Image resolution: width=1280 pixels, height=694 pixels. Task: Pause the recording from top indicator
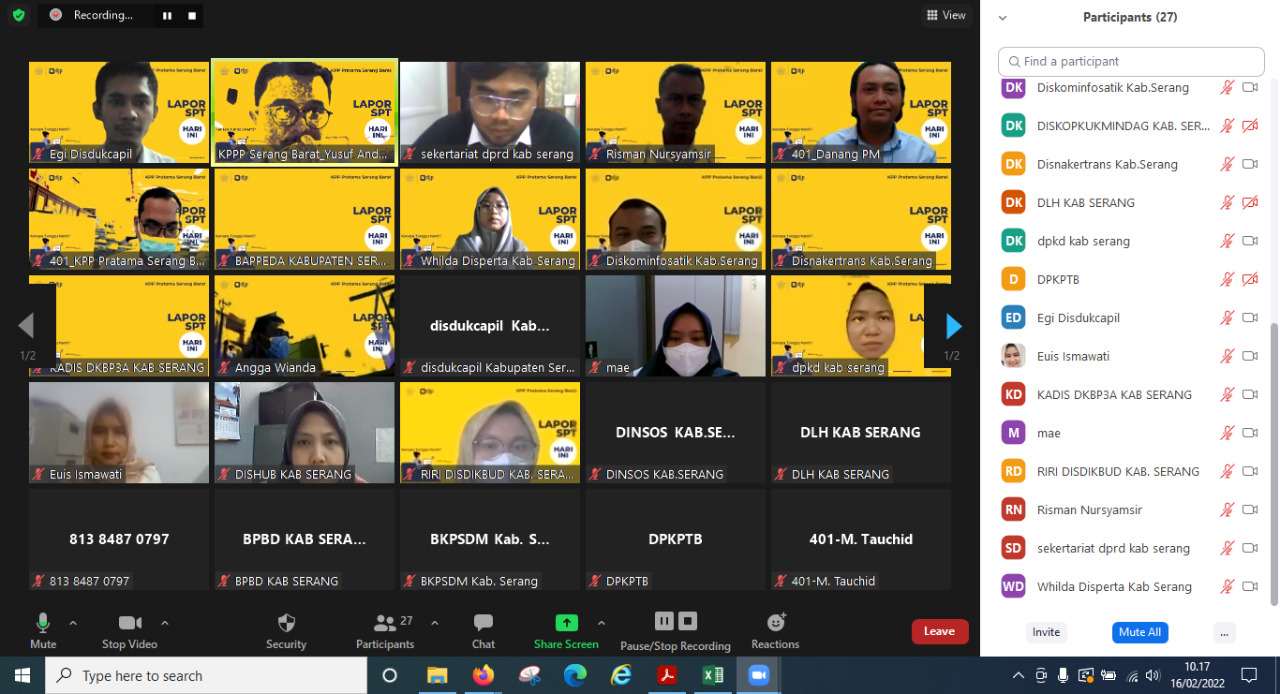[x=167, y=15]
